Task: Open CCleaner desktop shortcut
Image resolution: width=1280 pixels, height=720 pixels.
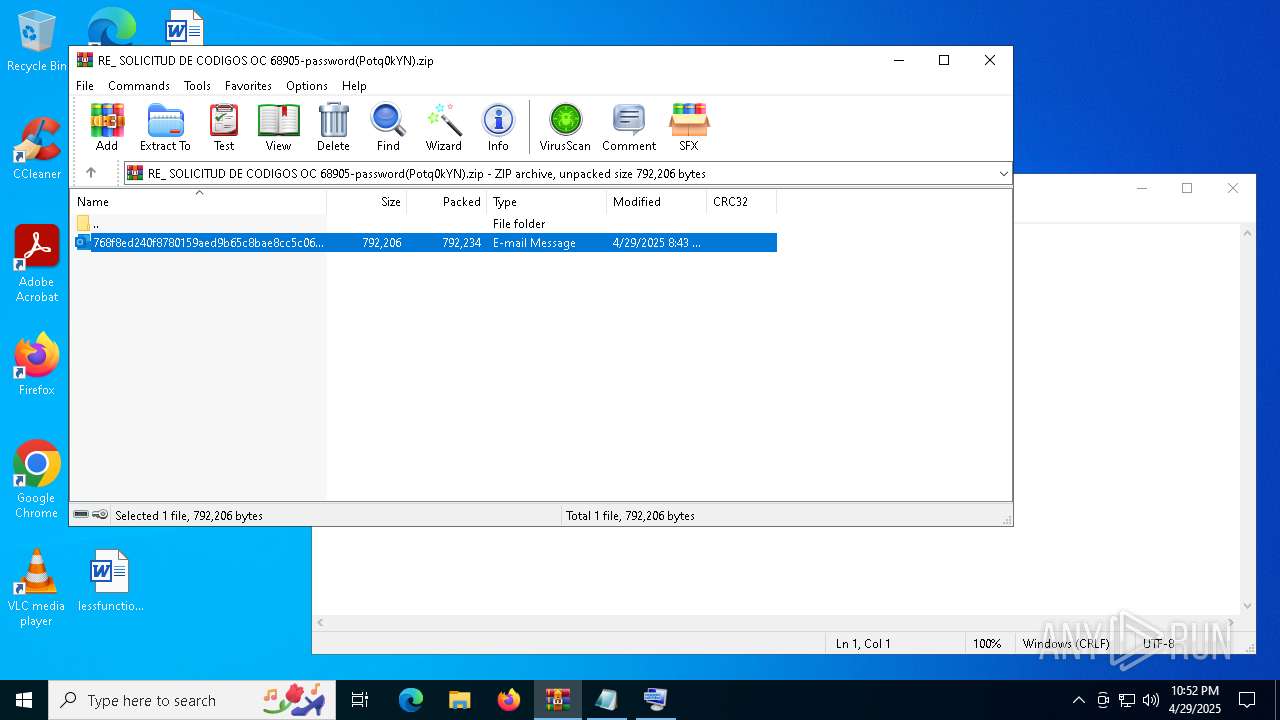Action: (x=37, y=148)
